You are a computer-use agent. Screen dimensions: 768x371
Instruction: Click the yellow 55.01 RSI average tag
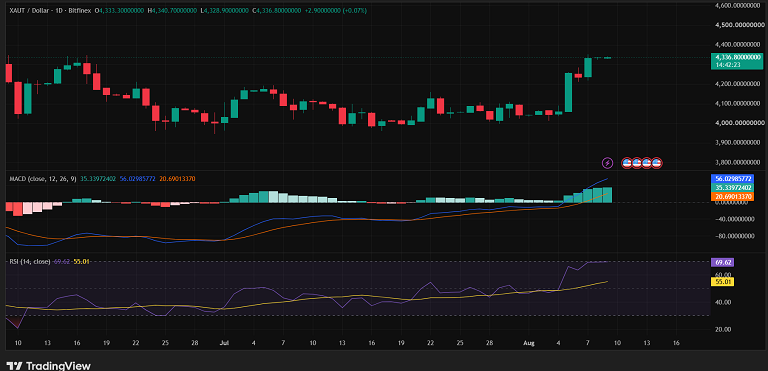click(722, 282)
